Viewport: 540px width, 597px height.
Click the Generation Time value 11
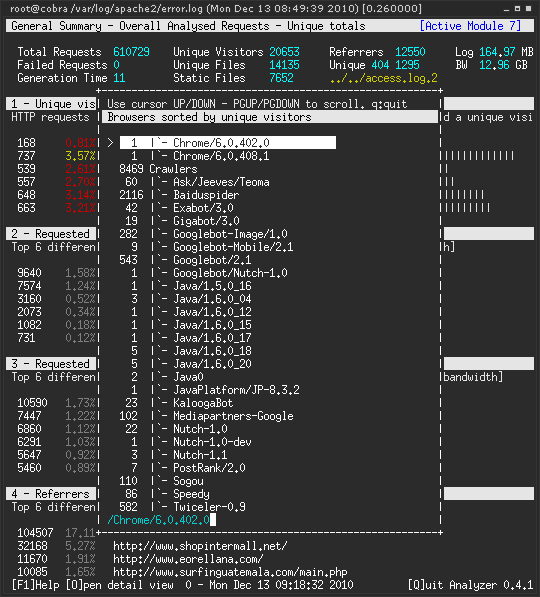[119, 78]
